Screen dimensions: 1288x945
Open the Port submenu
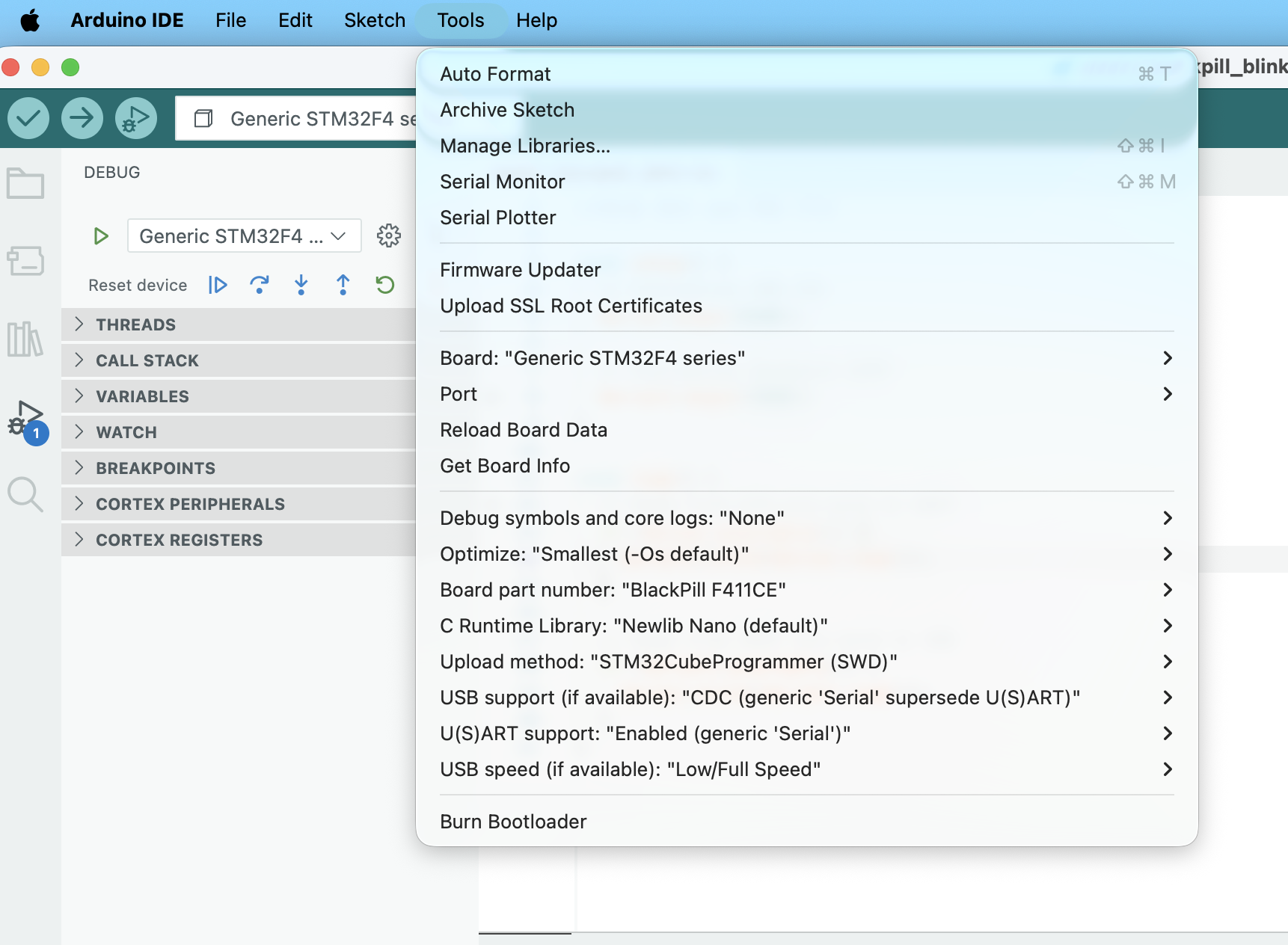tap(807, 394)
